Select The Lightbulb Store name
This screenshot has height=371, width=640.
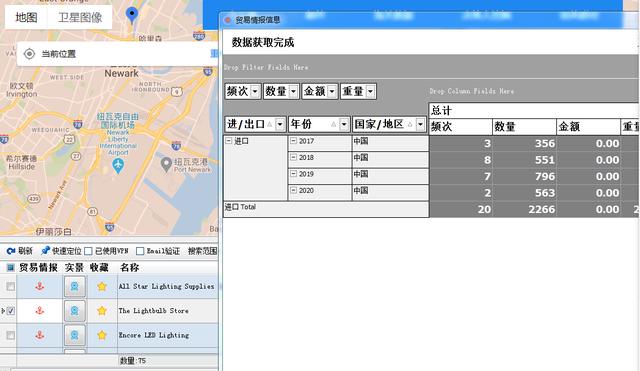pos(153,311)
